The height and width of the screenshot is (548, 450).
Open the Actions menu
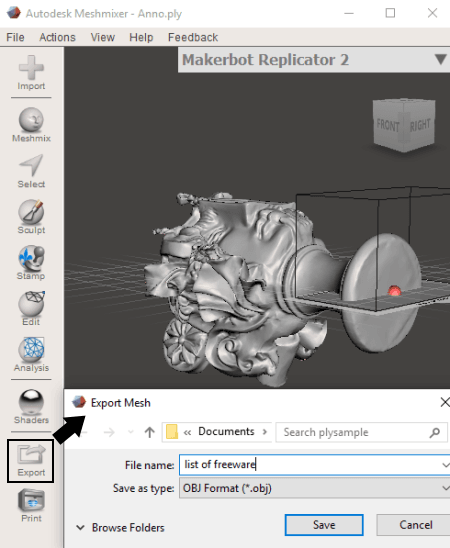(x=57, y=37)
